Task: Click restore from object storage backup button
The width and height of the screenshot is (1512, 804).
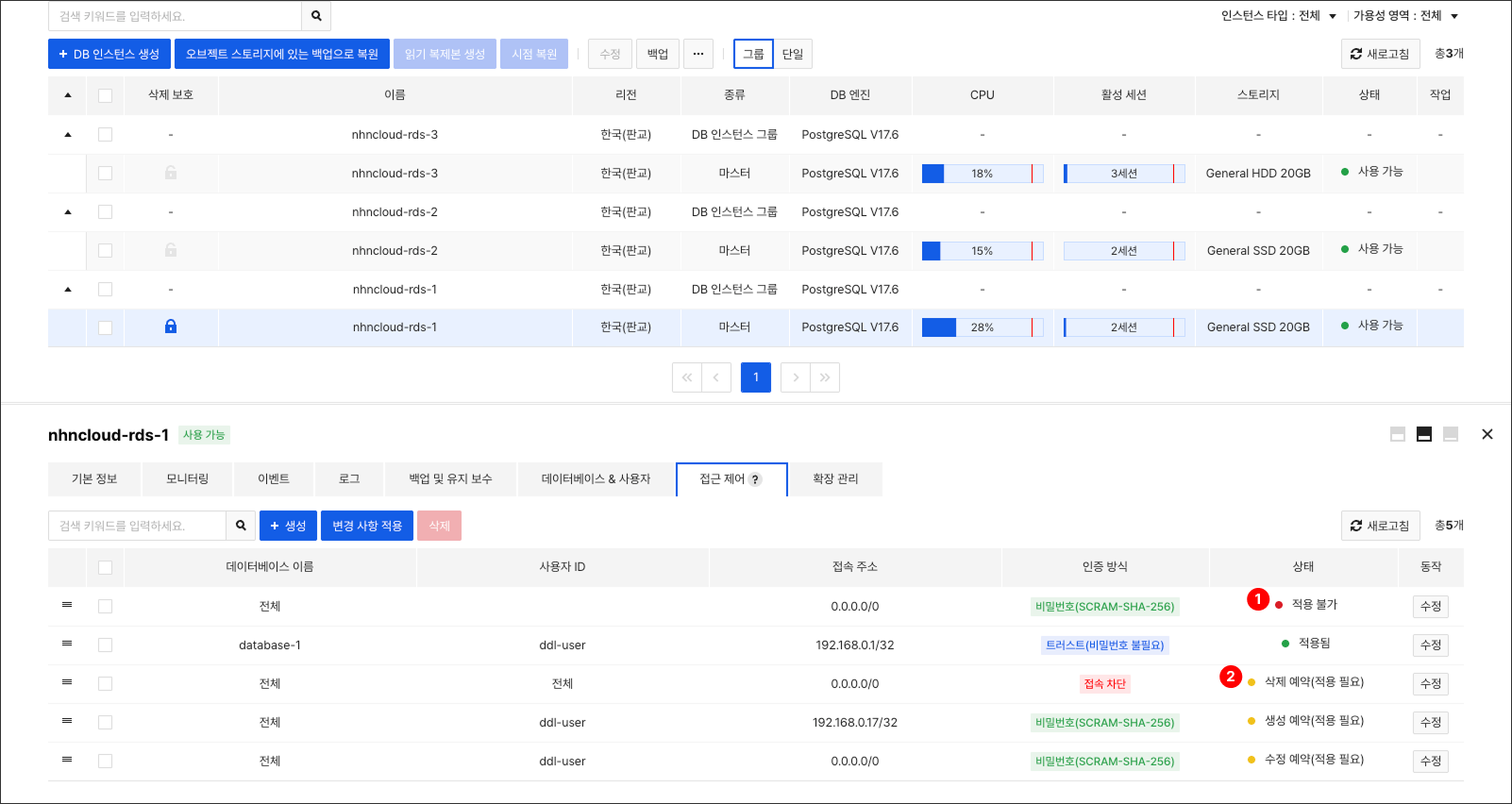Action: point(282,54)
